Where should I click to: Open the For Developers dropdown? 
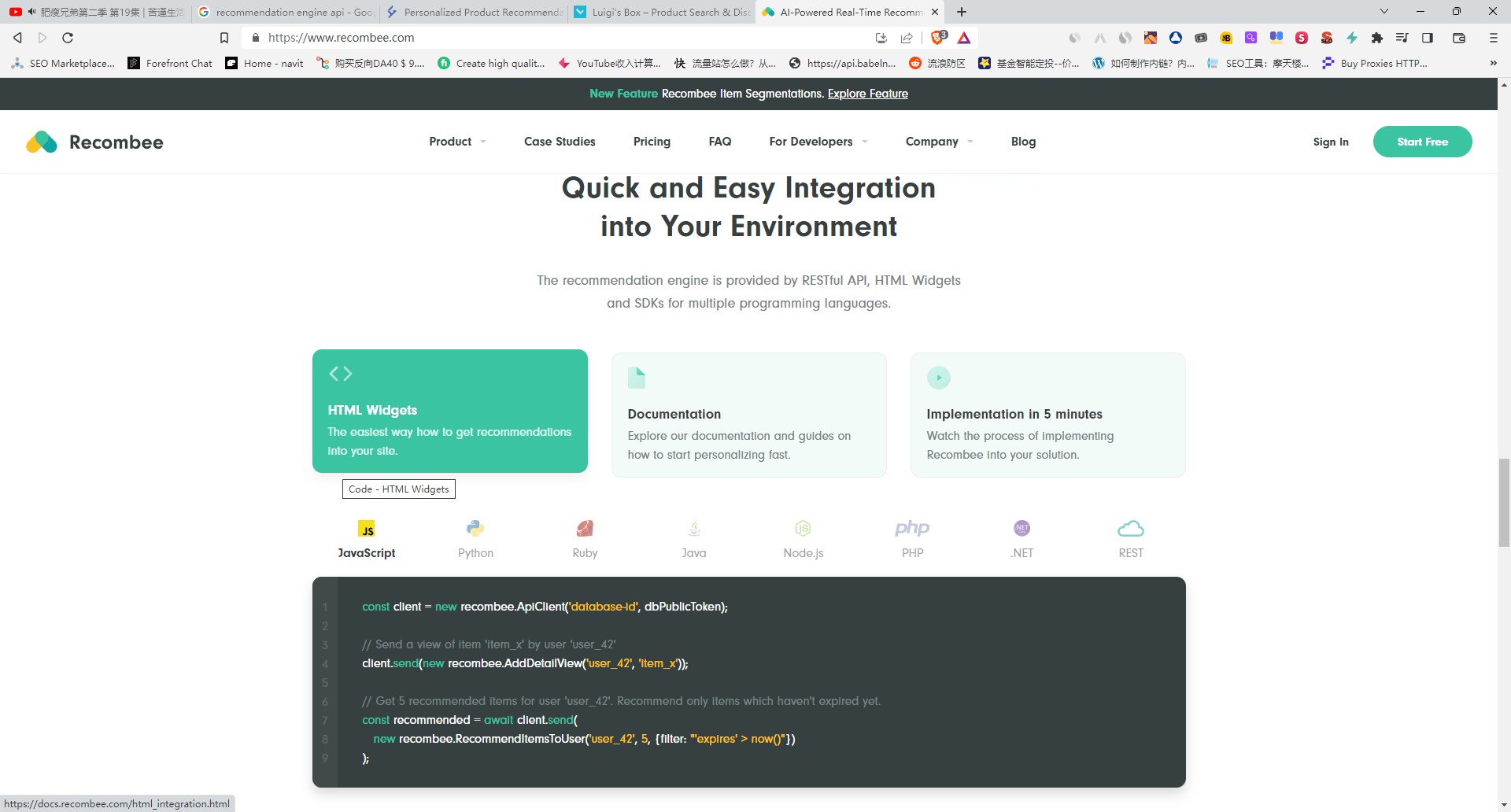818,142
